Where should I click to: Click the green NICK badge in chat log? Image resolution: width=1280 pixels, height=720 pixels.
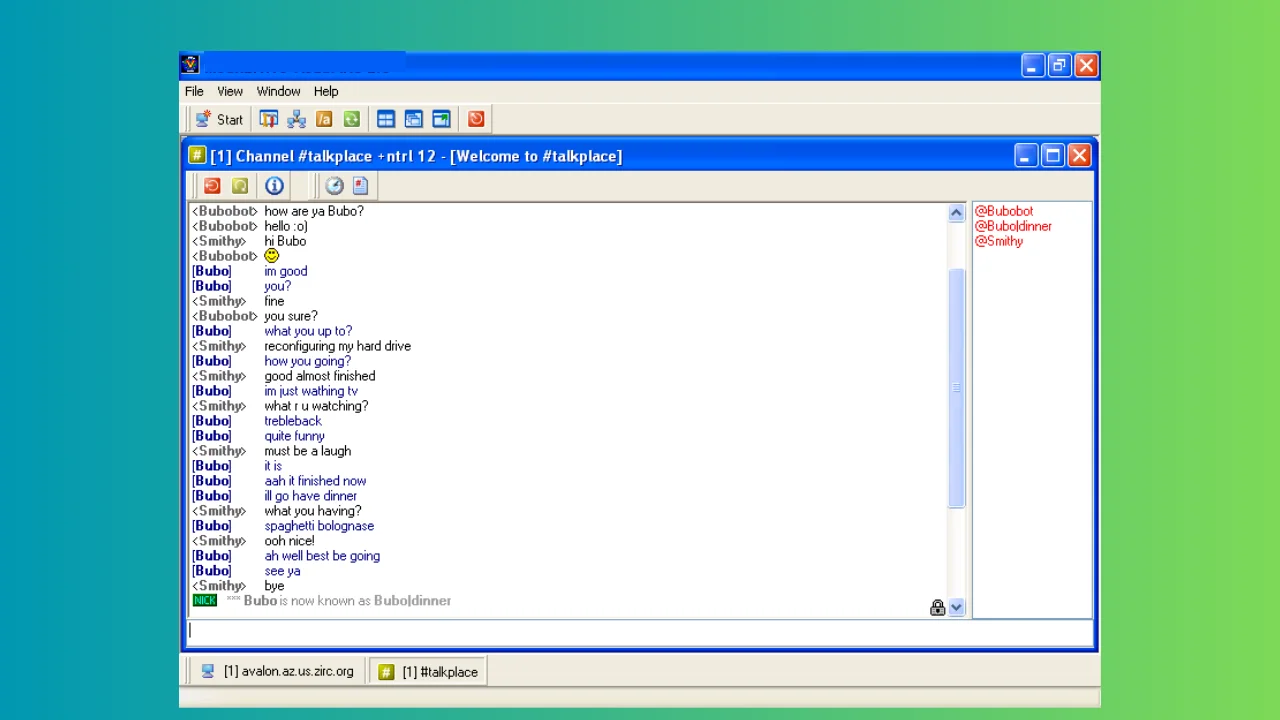click(205, 601)
